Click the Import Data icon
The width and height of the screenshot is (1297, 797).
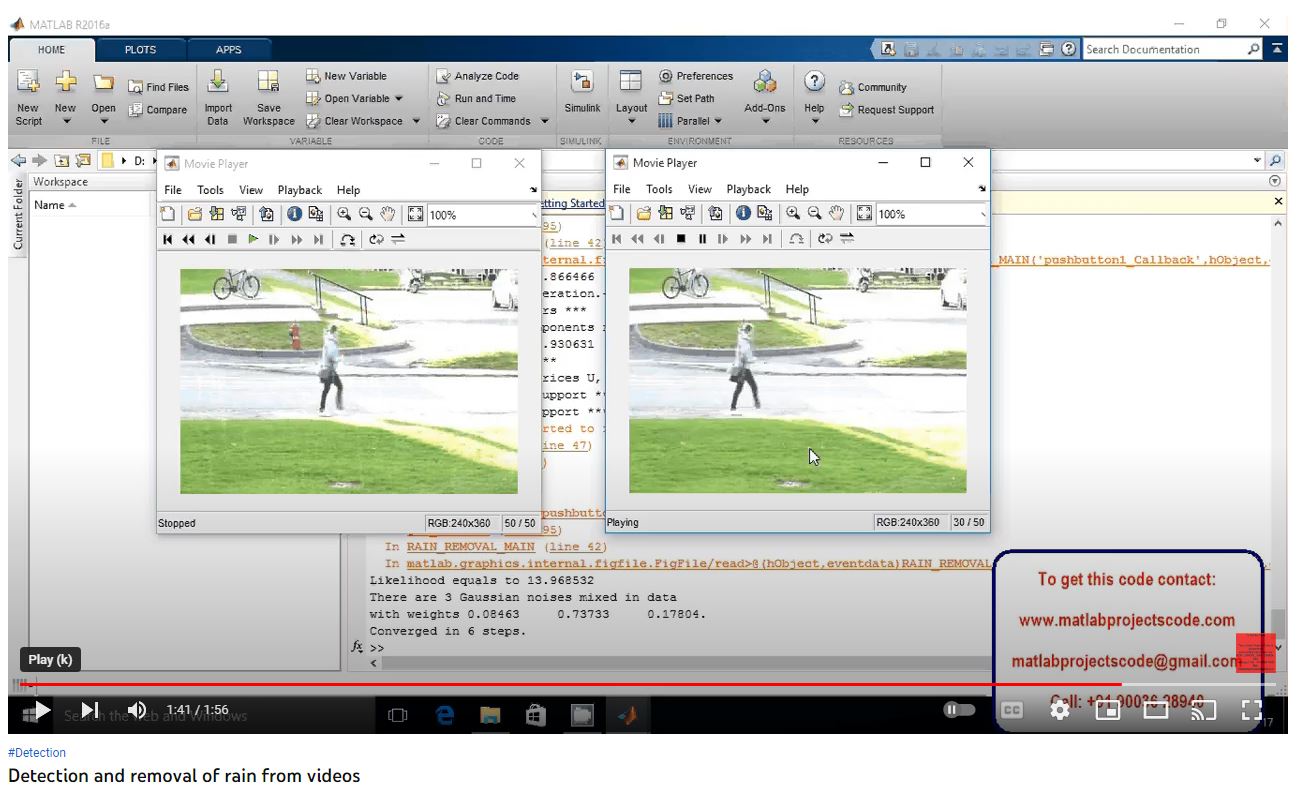coord(218,82)
